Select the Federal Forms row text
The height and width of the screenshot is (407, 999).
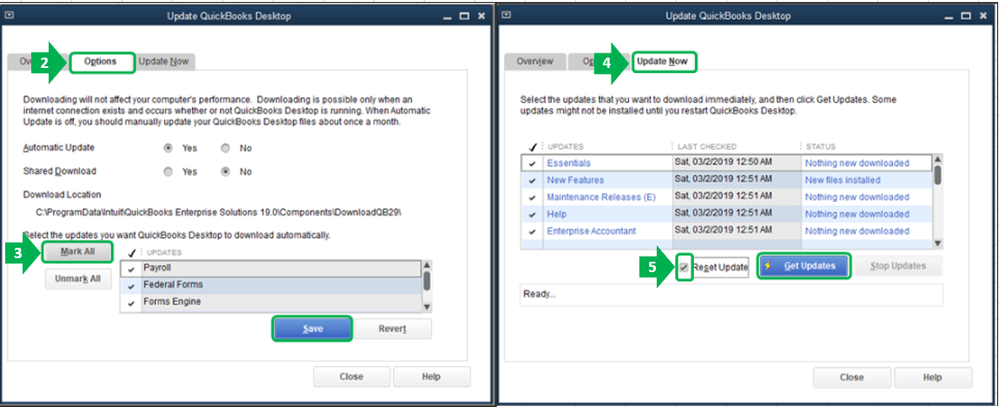[173, 285]
